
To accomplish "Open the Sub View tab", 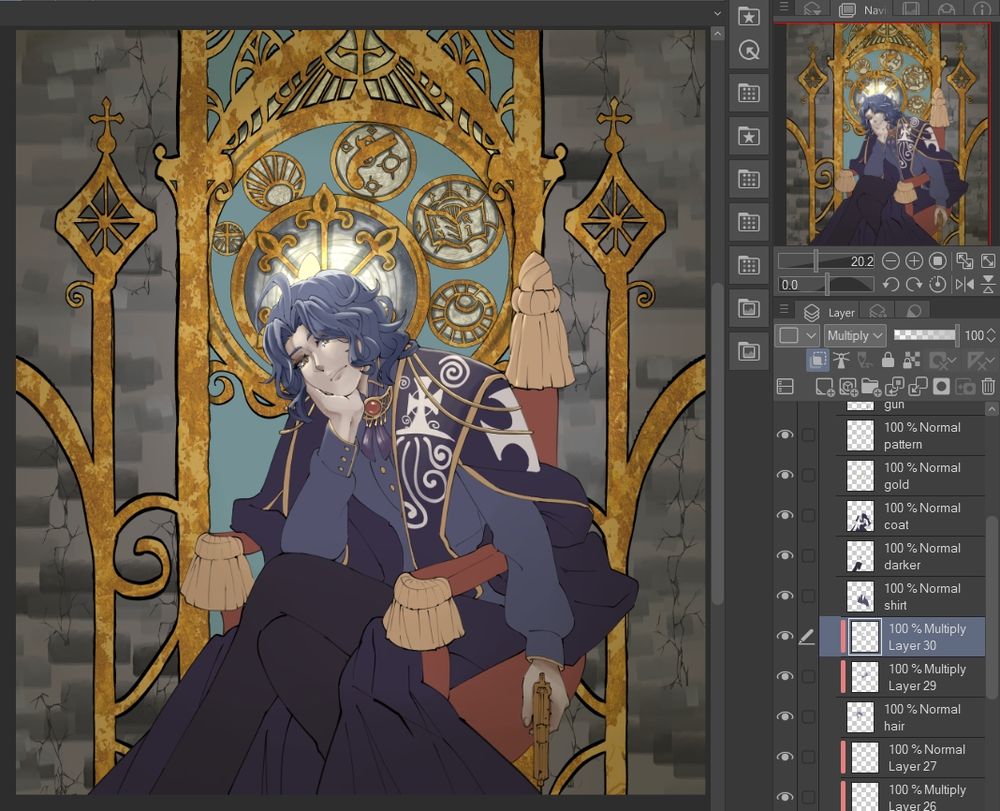I will click(x=911, y=9).
